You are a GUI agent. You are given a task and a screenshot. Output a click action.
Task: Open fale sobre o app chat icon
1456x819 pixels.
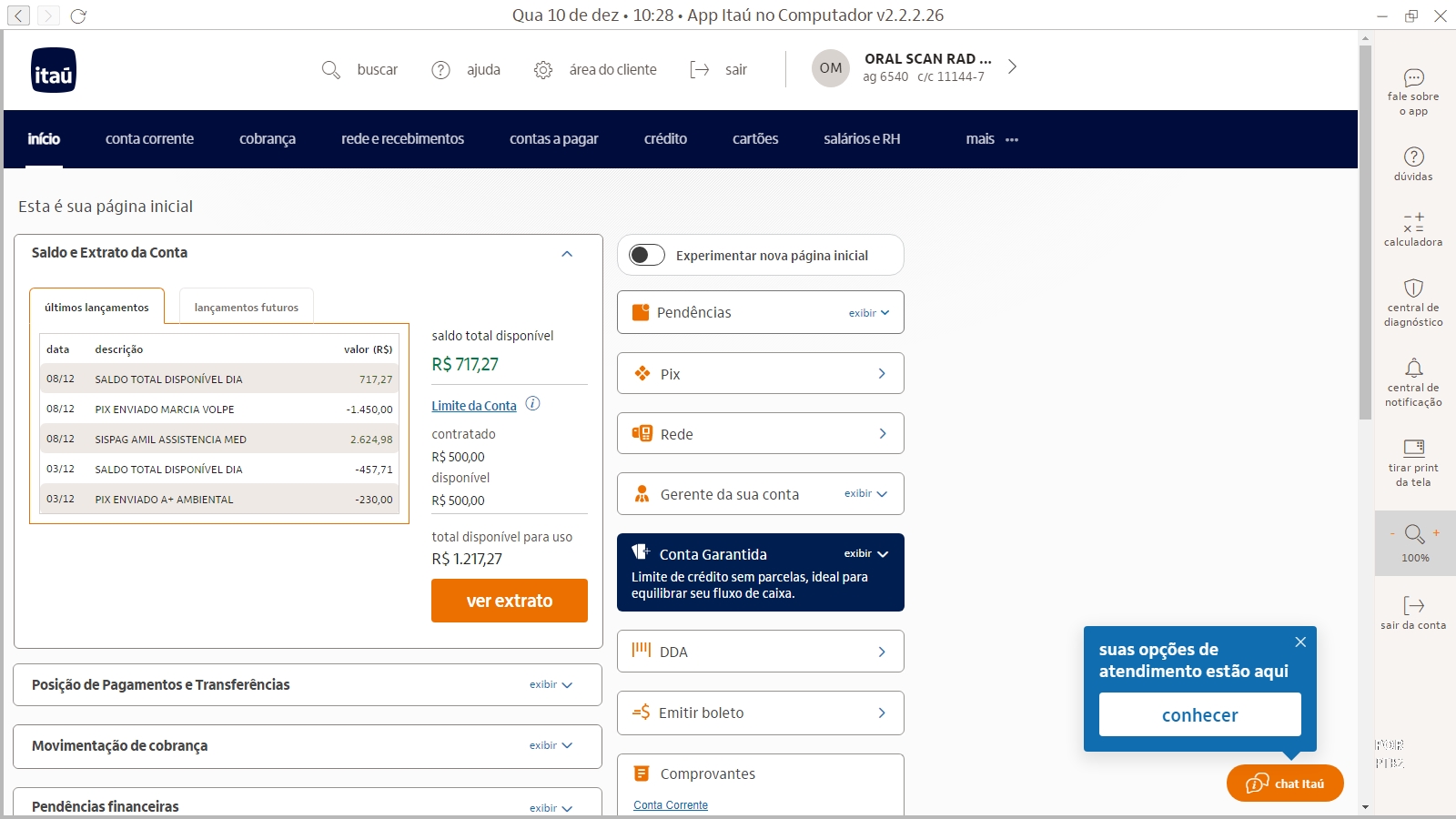click(1414, 77)
